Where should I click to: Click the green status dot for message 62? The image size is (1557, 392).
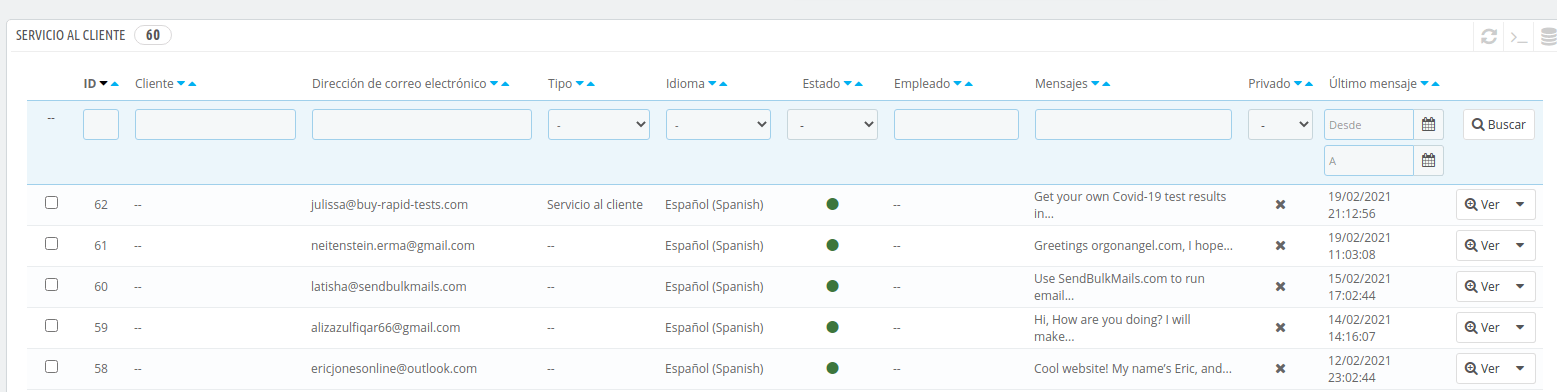[x=832, y=204]
